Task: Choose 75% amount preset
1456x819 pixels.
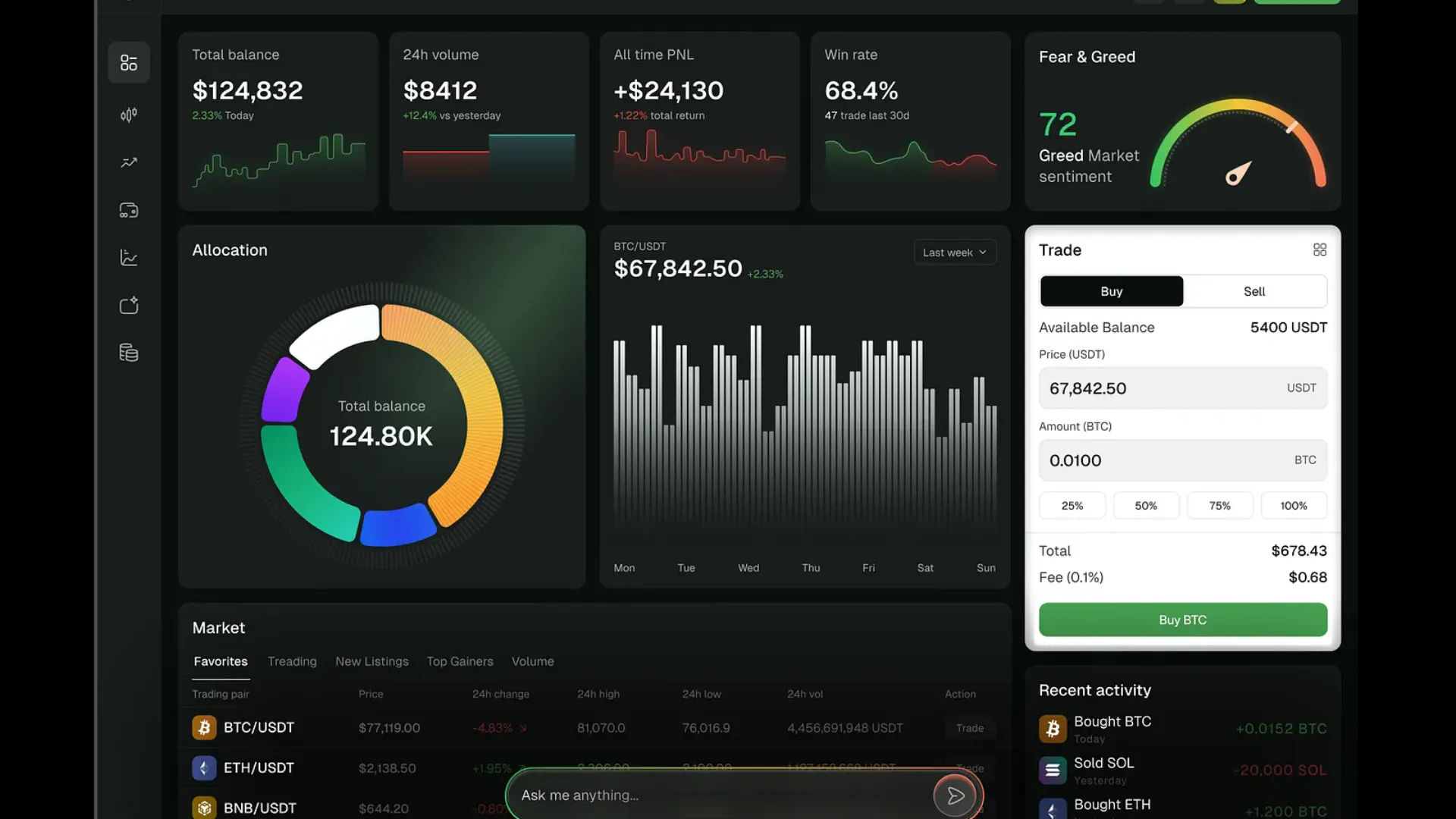Action: [1219, 506]
